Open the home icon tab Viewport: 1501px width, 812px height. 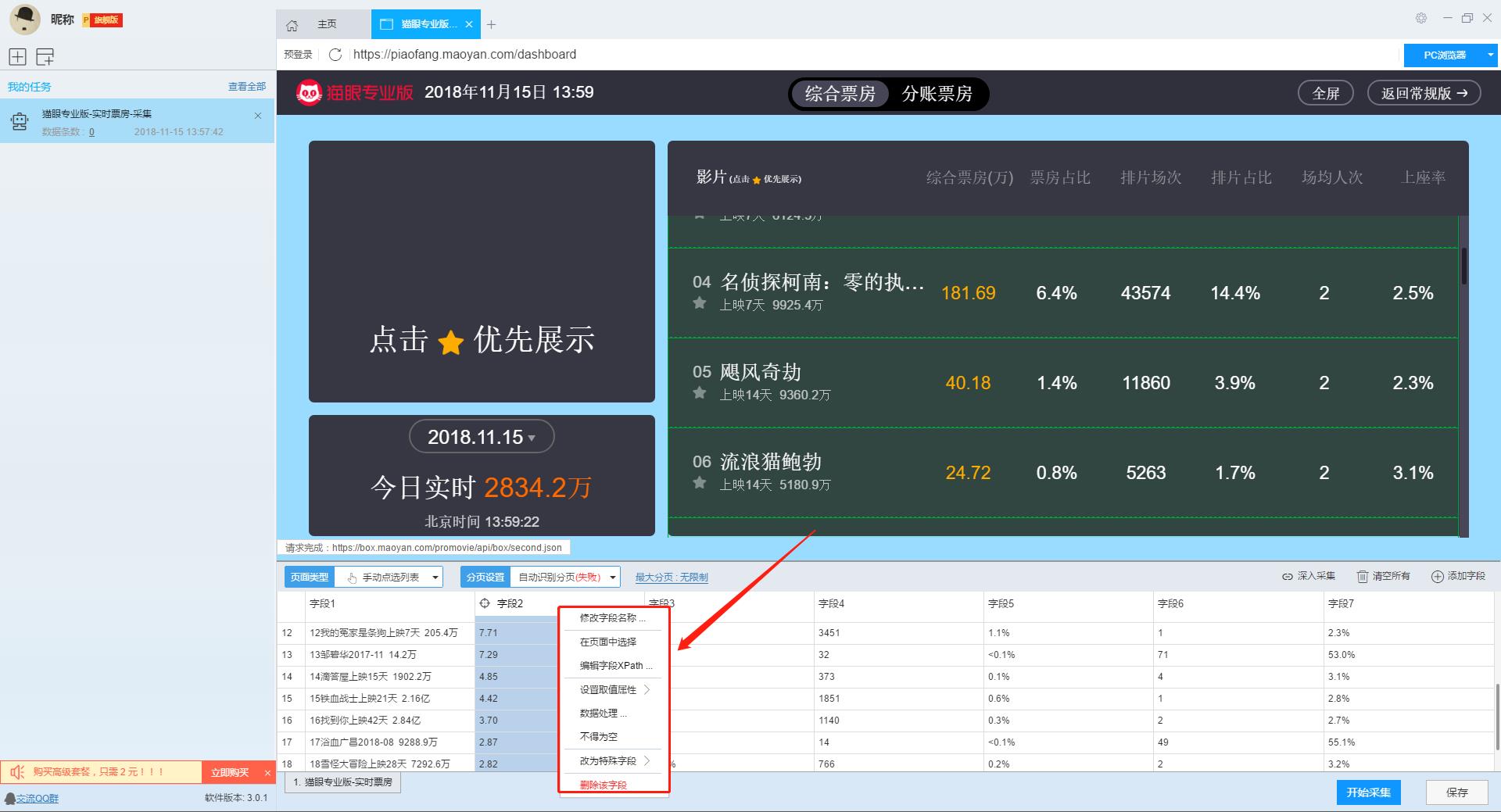pos(292,25)
